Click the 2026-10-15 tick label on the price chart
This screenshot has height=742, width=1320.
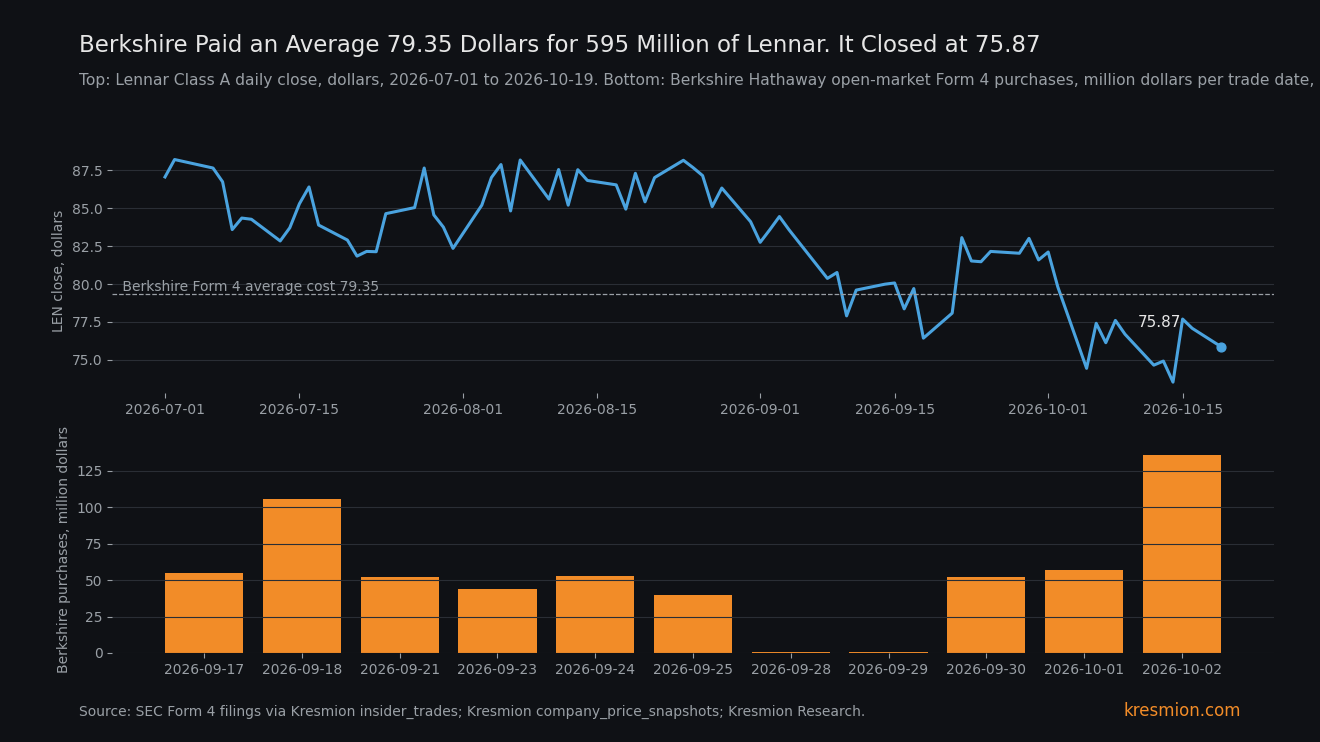tap(1183, 410)
